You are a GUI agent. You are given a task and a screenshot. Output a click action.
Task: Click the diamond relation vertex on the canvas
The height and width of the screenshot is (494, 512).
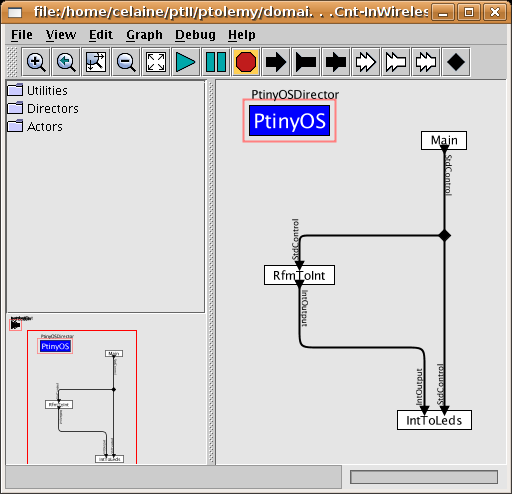[444, 236]
